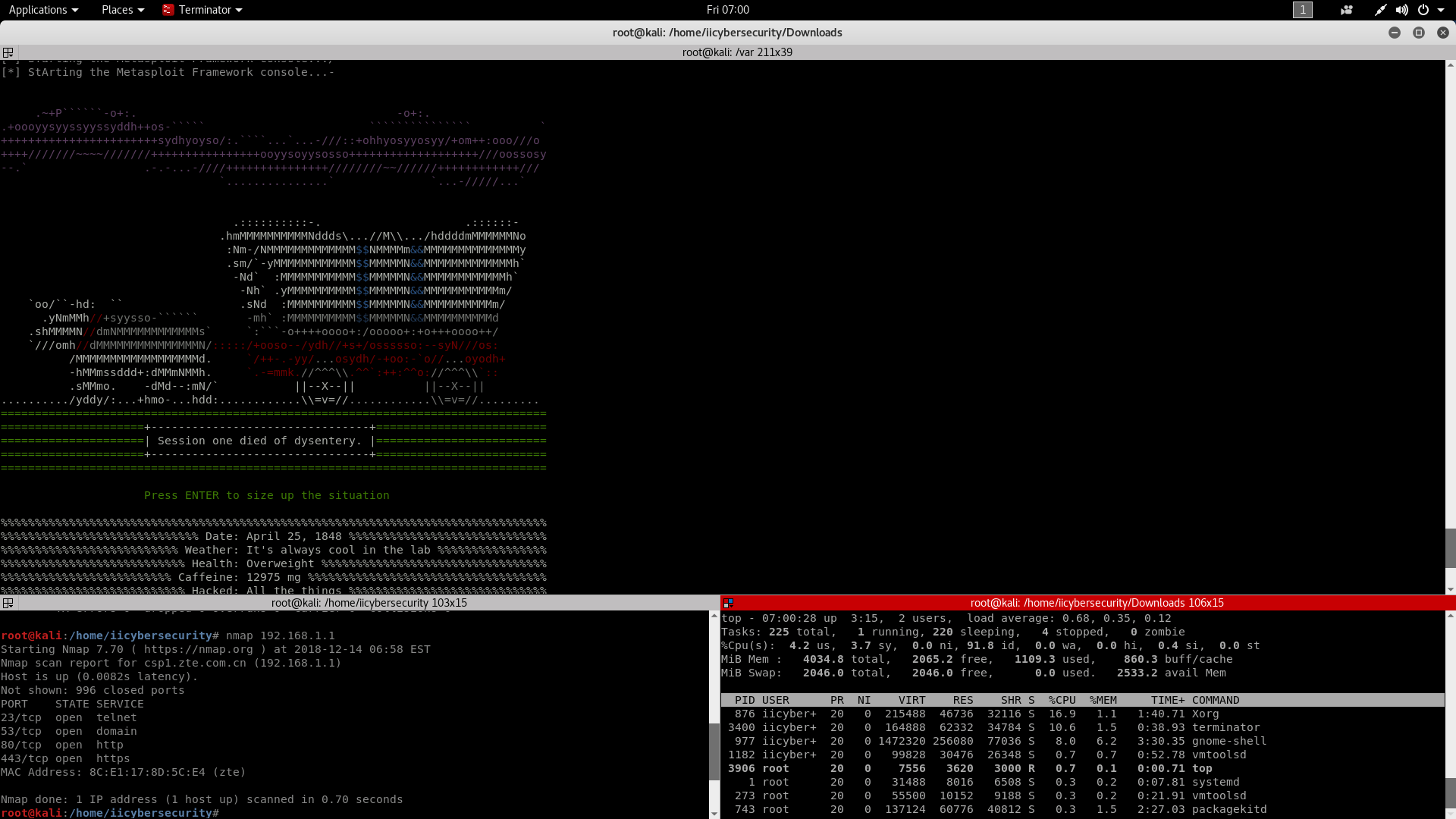This screenshot has width=1456, height=819.
Task: Select workspace 1 indicator
Action: click(1302, 10)
